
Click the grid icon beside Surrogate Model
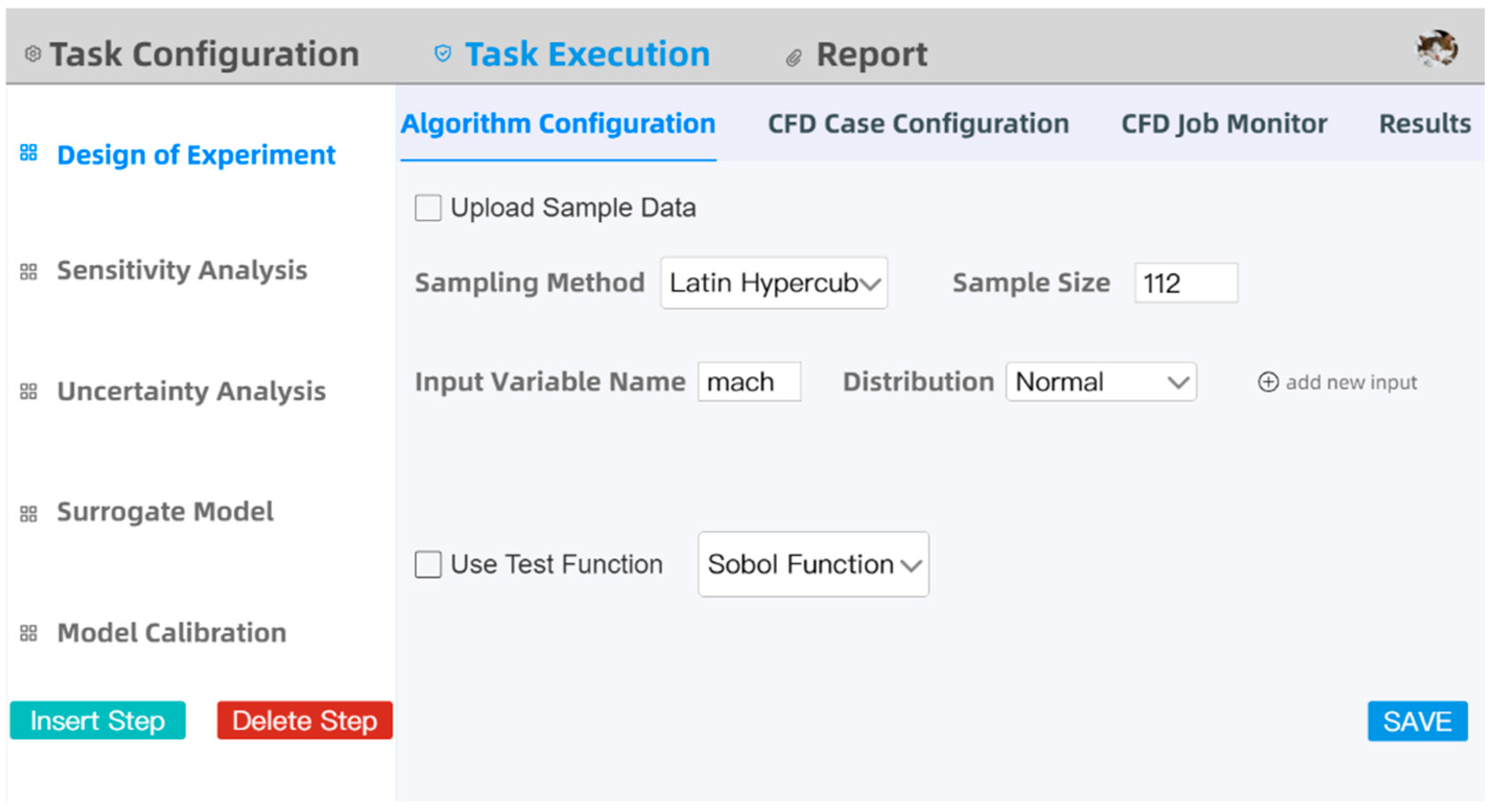coord(28,513)
